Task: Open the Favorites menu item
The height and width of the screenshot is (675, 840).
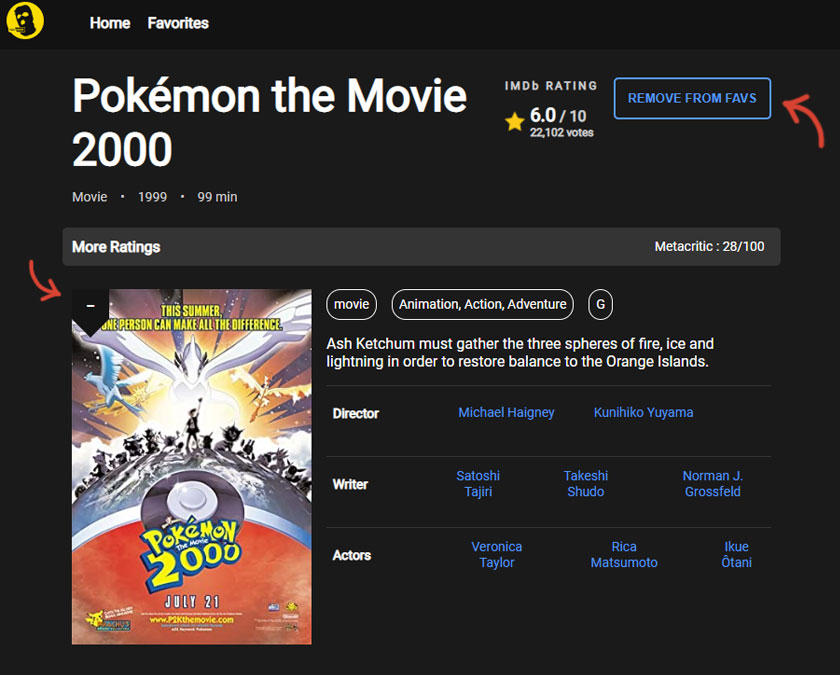Action: [x=177, y=23]
